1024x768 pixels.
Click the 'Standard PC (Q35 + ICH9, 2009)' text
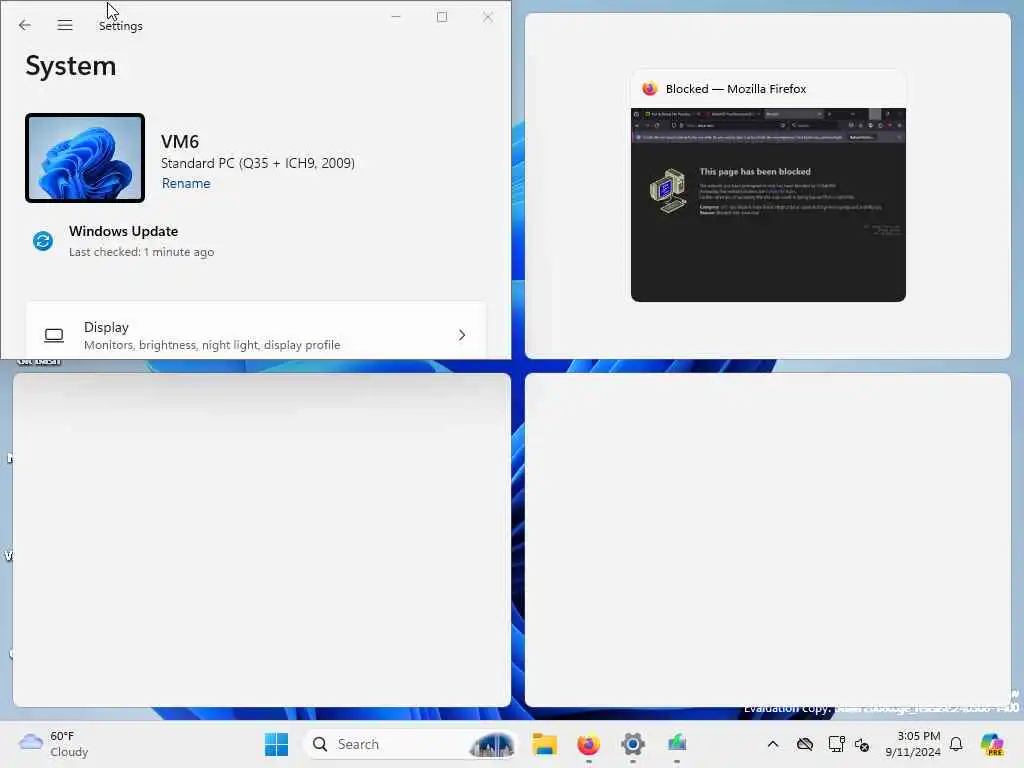[258, 163]
